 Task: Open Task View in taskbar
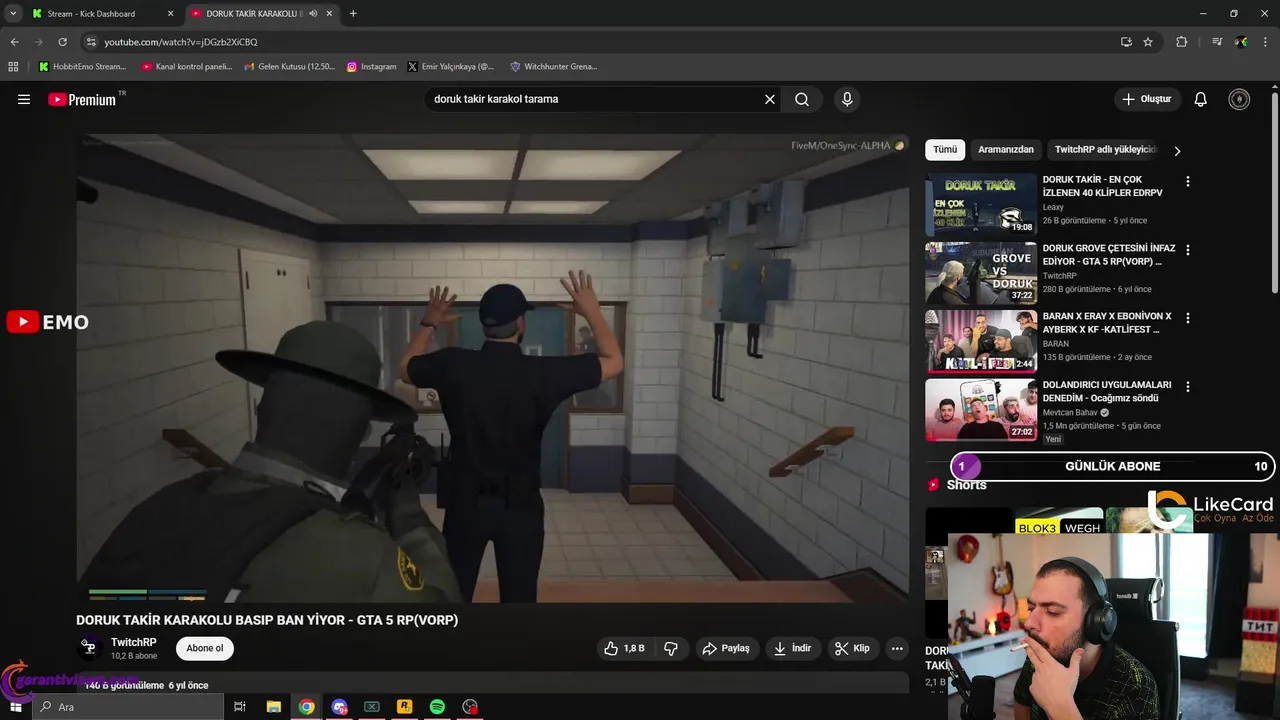click(240, 707)
